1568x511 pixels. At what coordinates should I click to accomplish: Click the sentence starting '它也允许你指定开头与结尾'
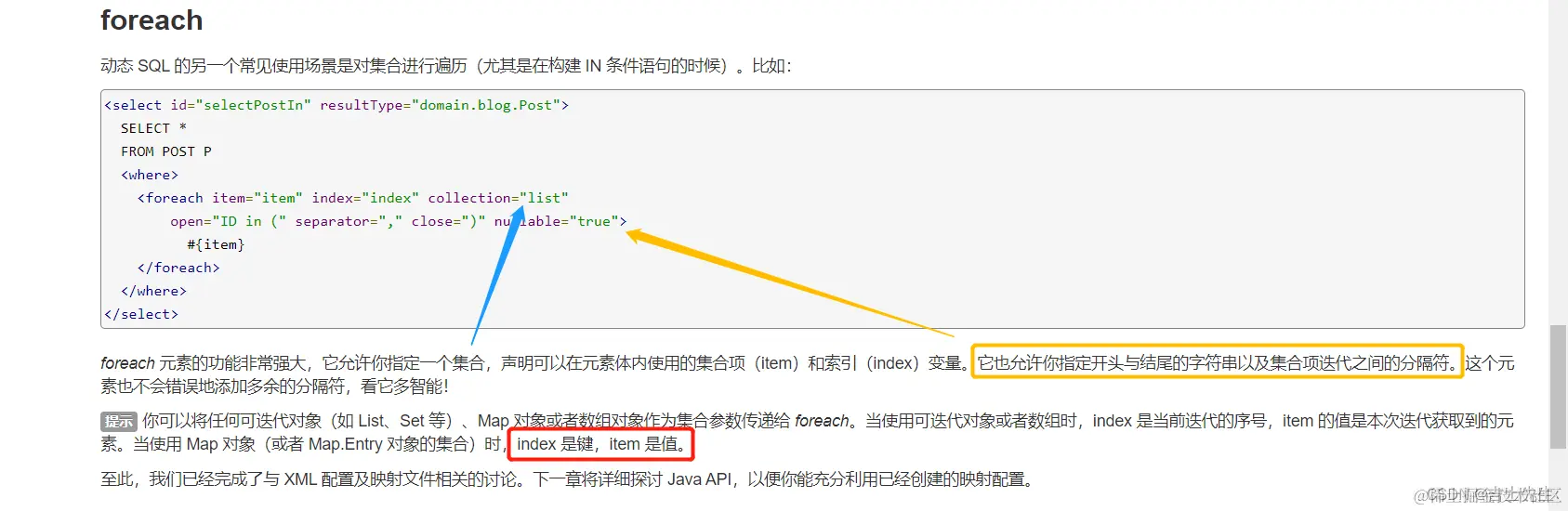[1218, 362]
